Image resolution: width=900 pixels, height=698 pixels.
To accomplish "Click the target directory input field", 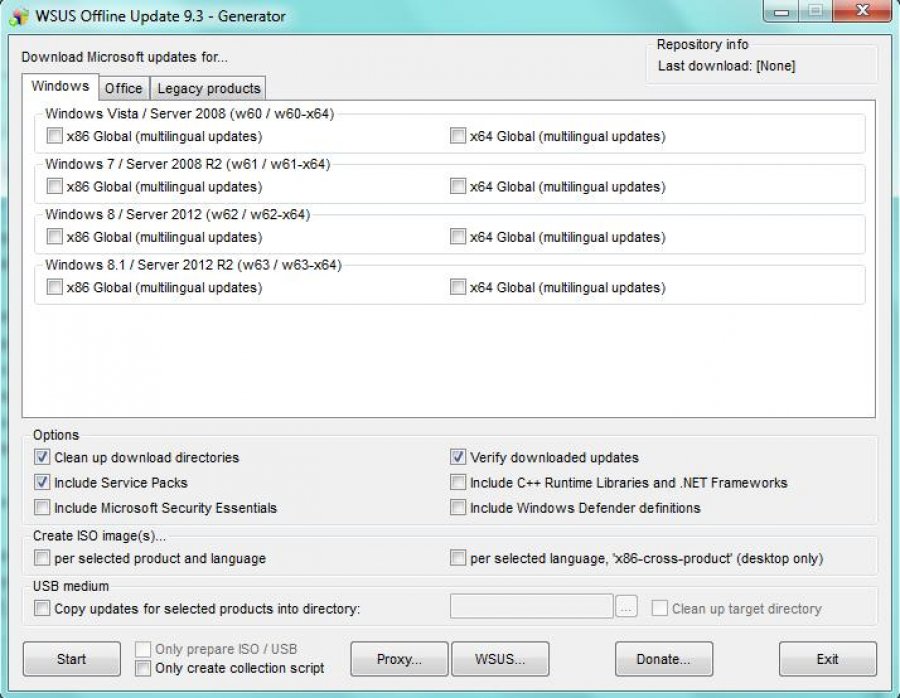I will [x=532, y=606].
